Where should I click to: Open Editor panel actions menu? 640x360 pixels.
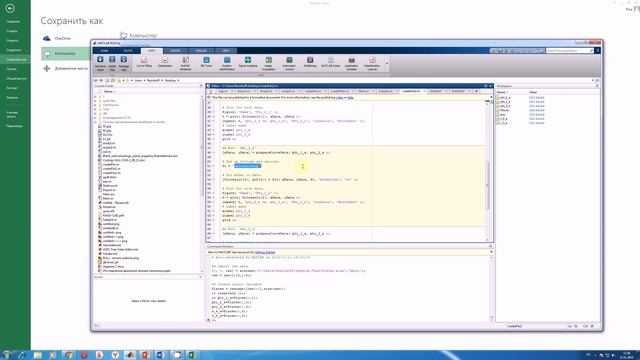[x=486, y=86]
